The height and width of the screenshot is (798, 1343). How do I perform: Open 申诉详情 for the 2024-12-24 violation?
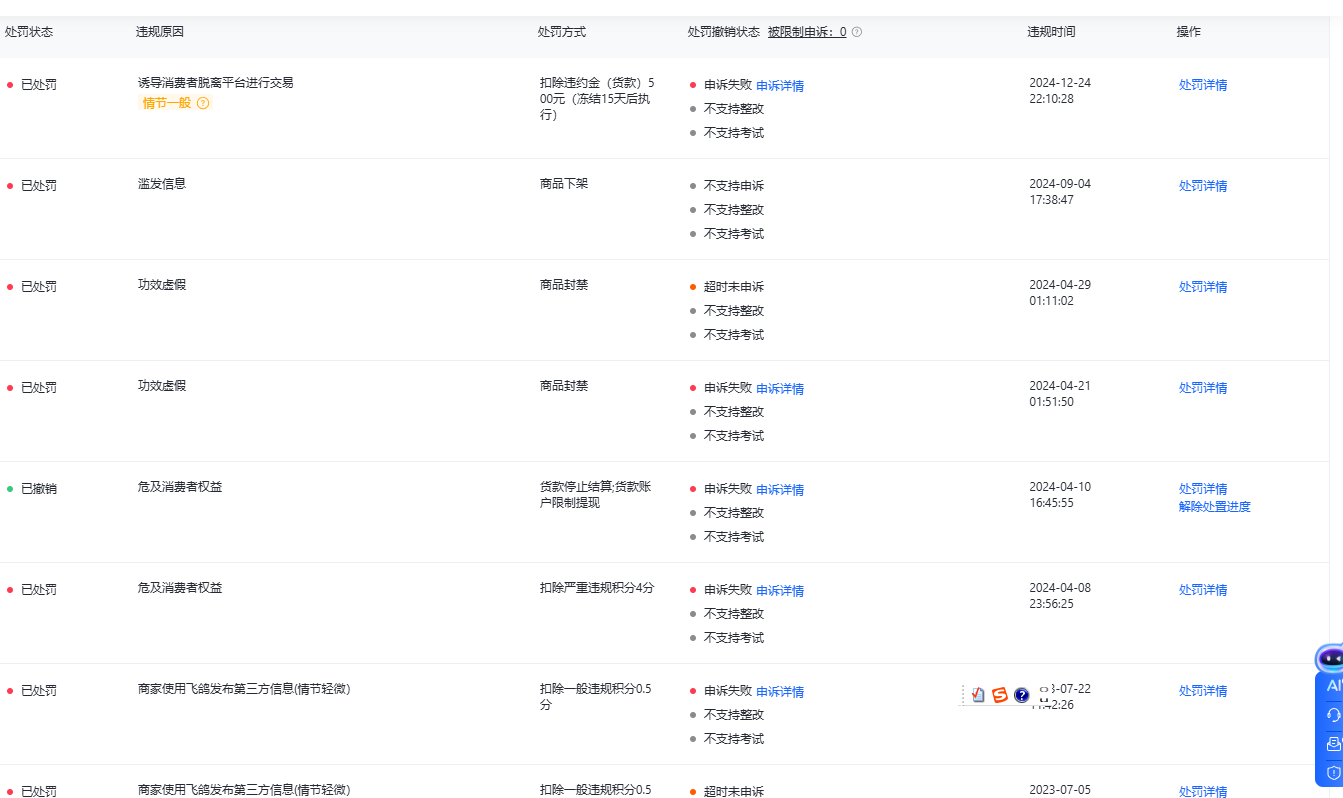[780, 86]
